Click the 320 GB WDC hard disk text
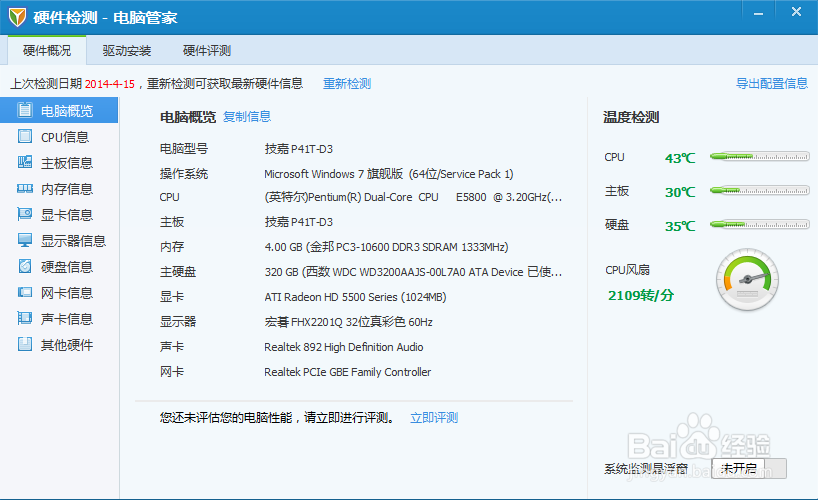This screenshot has height=500, width=818. click(x=413, y=272)
